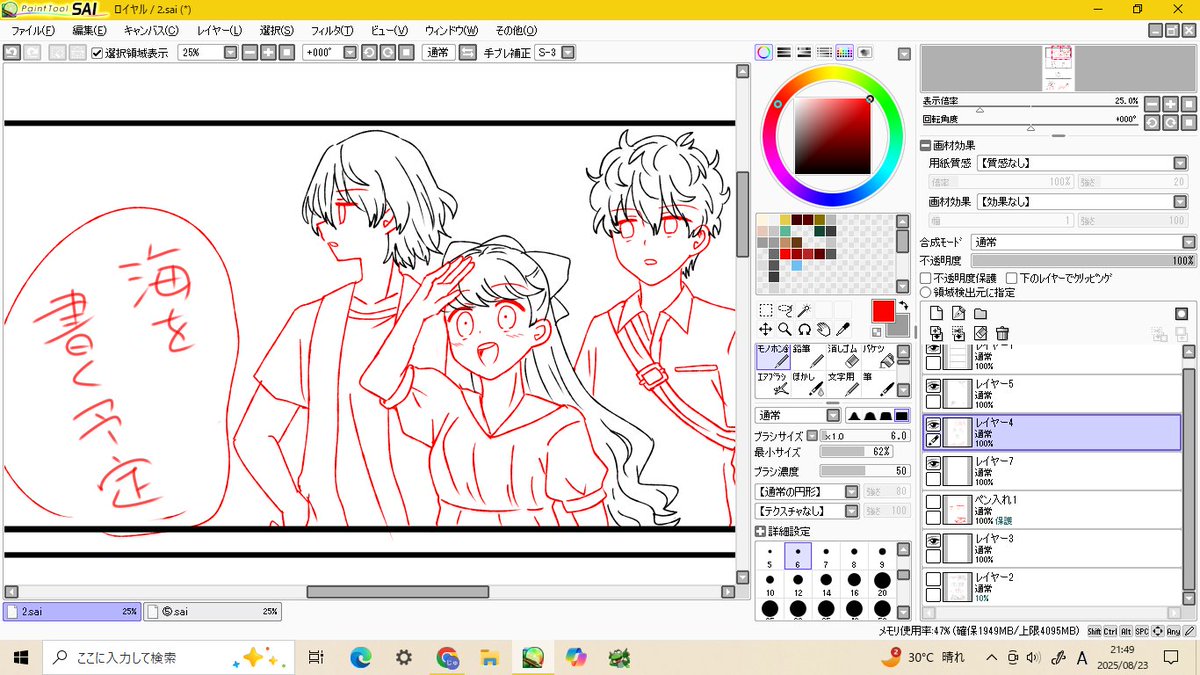Adjust the 不透明度 opacity slider
The width and height of the screenshot is (1200, 675).
pyautogui.click(x=1083, y=260)
